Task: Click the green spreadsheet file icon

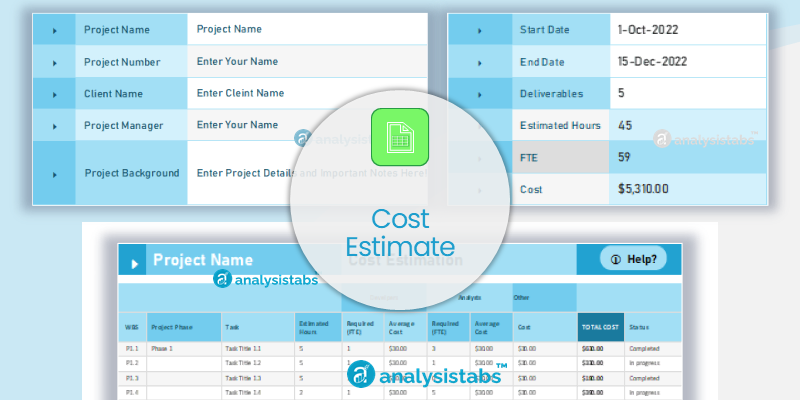Action: pos(400,137)
